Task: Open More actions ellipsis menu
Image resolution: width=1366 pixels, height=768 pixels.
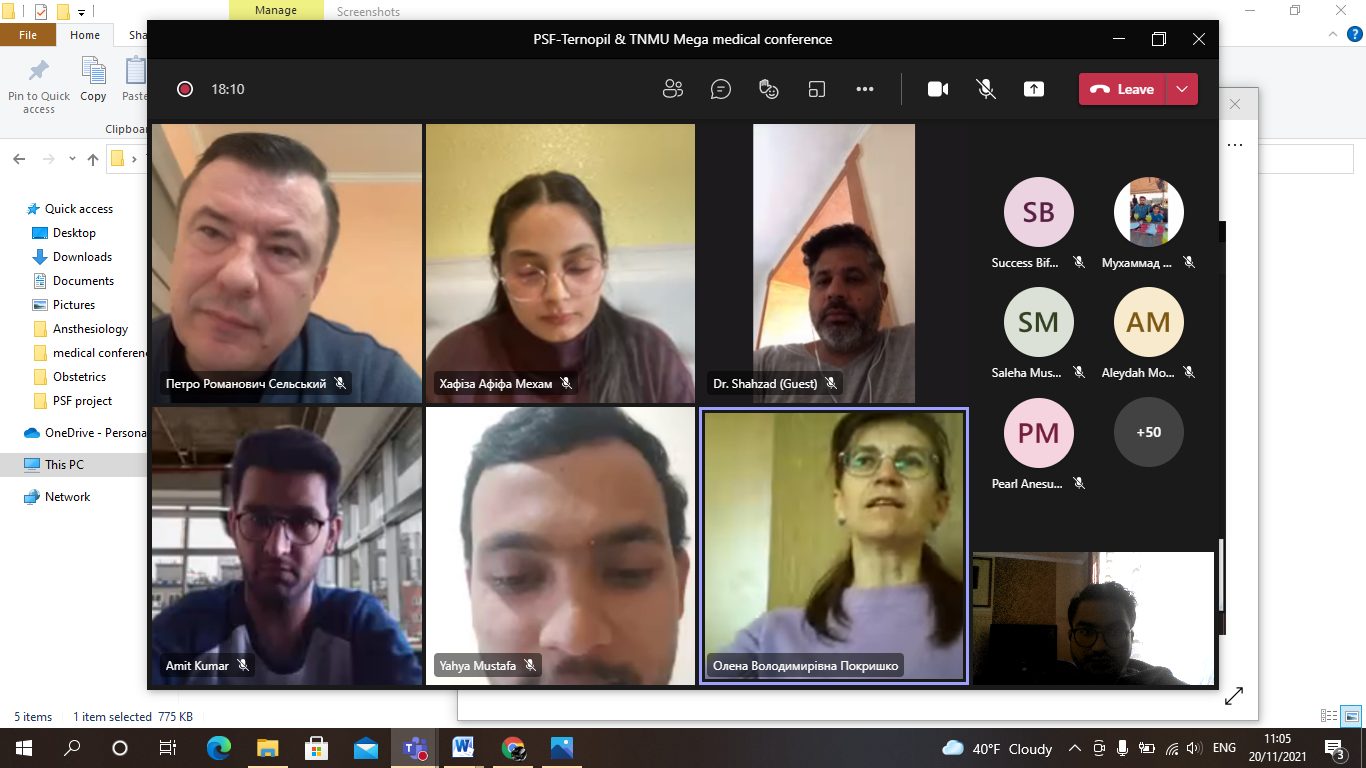Action: pyautogui.click(x=865, y=89)
